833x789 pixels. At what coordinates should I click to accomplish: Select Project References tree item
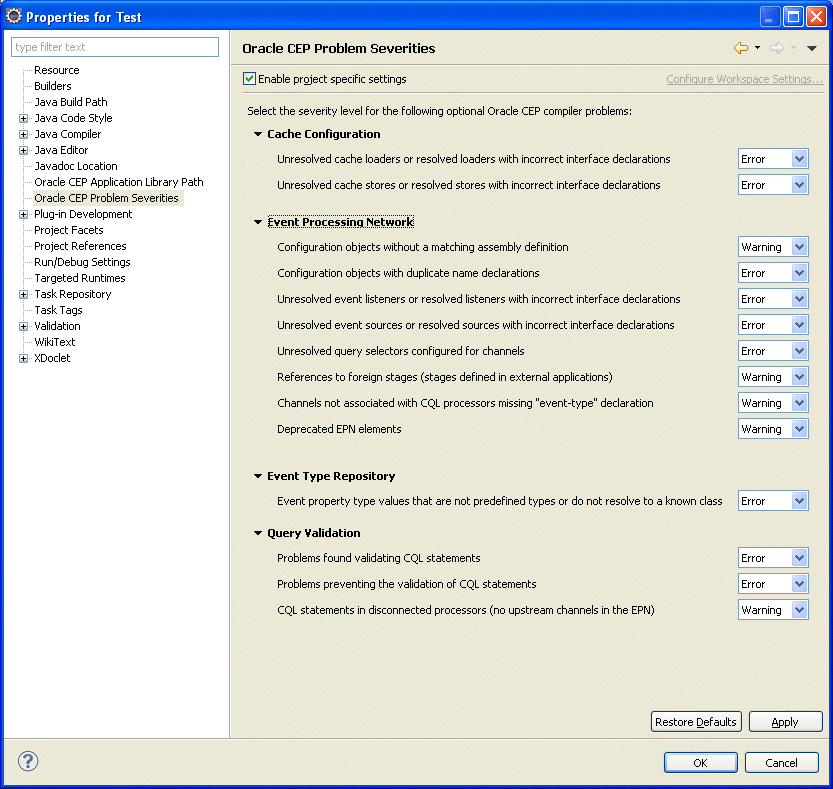coord(80,246)
